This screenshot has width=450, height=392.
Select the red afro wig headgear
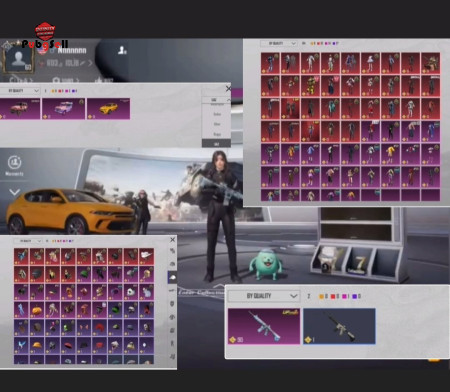99,328
